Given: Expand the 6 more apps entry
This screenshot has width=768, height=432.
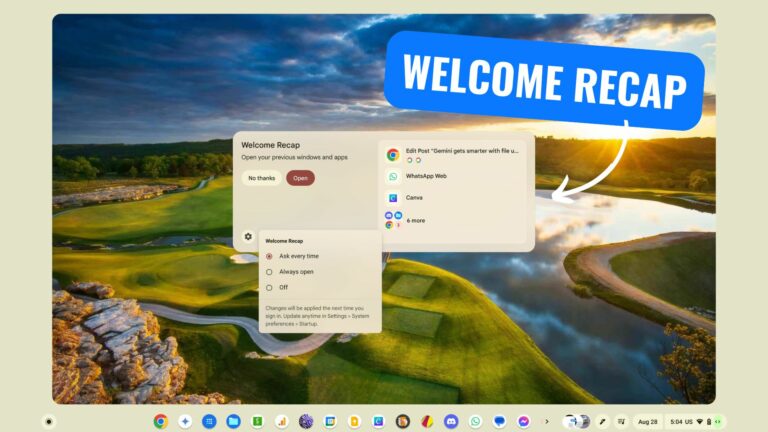Looking at the screenshot, I should (x=414, y=220).
